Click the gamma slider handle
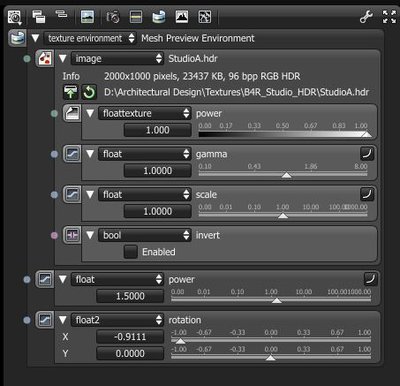 pos(286,175)
